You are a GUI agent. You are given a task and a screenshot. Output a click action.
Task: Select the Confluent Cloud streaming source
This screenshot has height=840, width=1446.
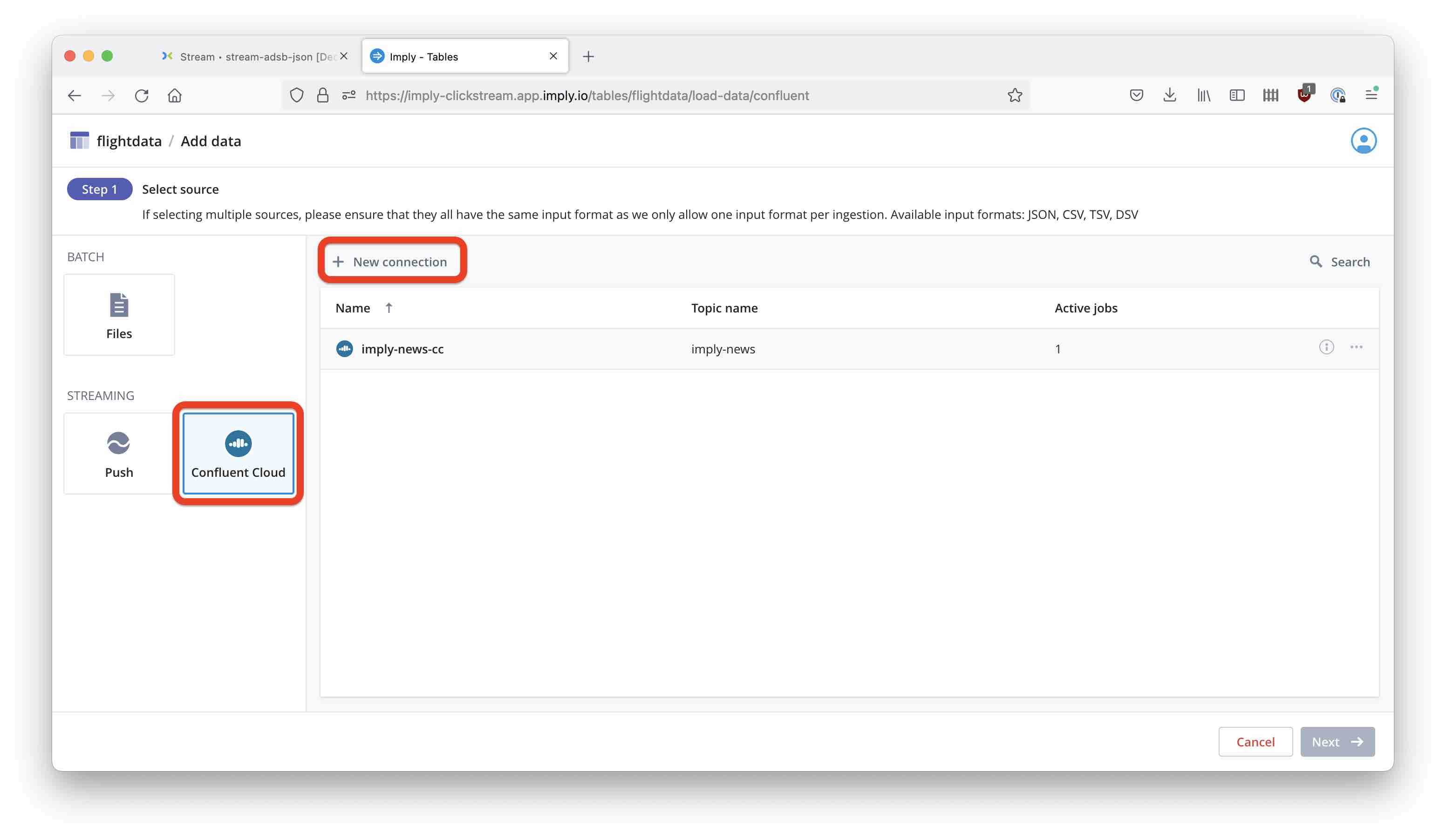238,454
